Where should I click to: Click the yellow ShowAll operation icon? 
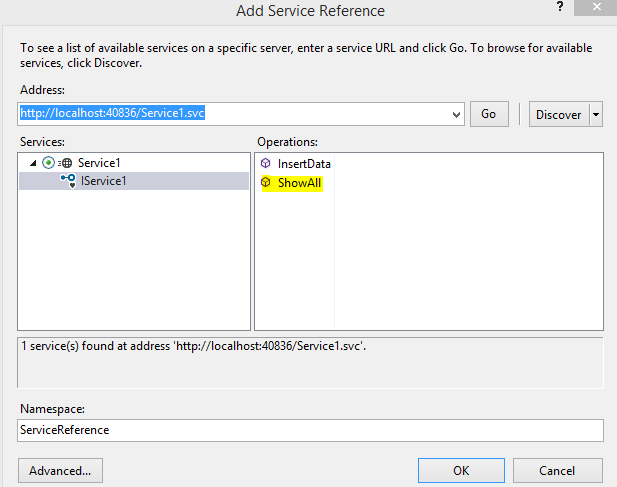point(266,183)
